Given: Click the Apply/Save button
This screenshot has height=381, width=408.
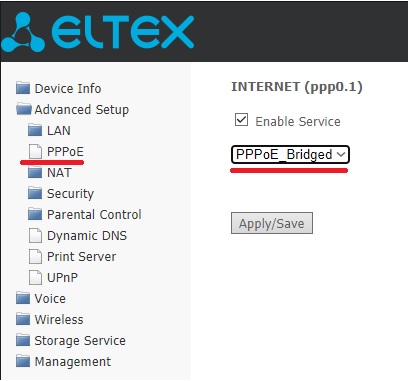Looking at the screenshot, I should pos(272,223).
